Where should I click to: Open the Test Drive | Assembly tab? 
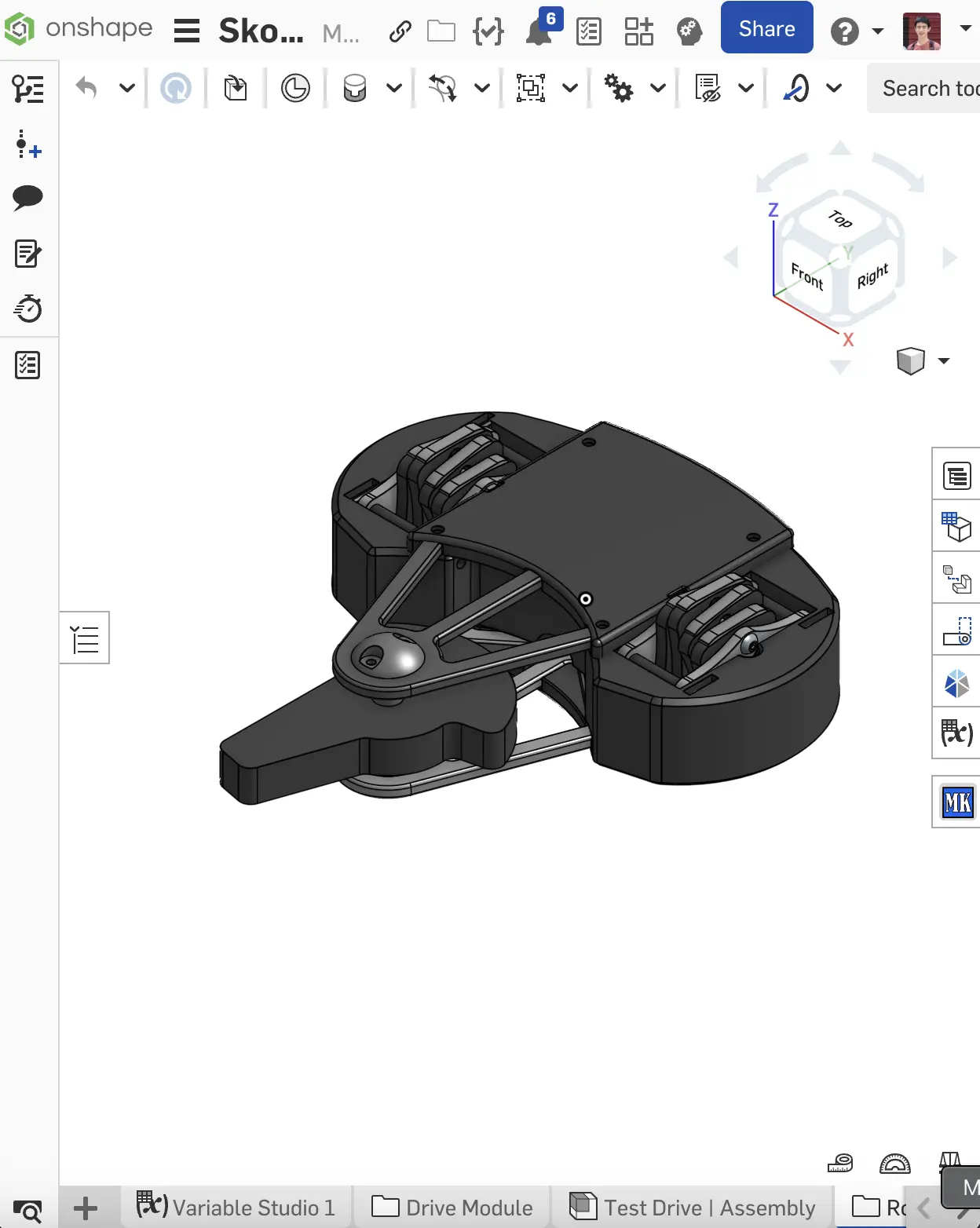(x=693, y=1207)
